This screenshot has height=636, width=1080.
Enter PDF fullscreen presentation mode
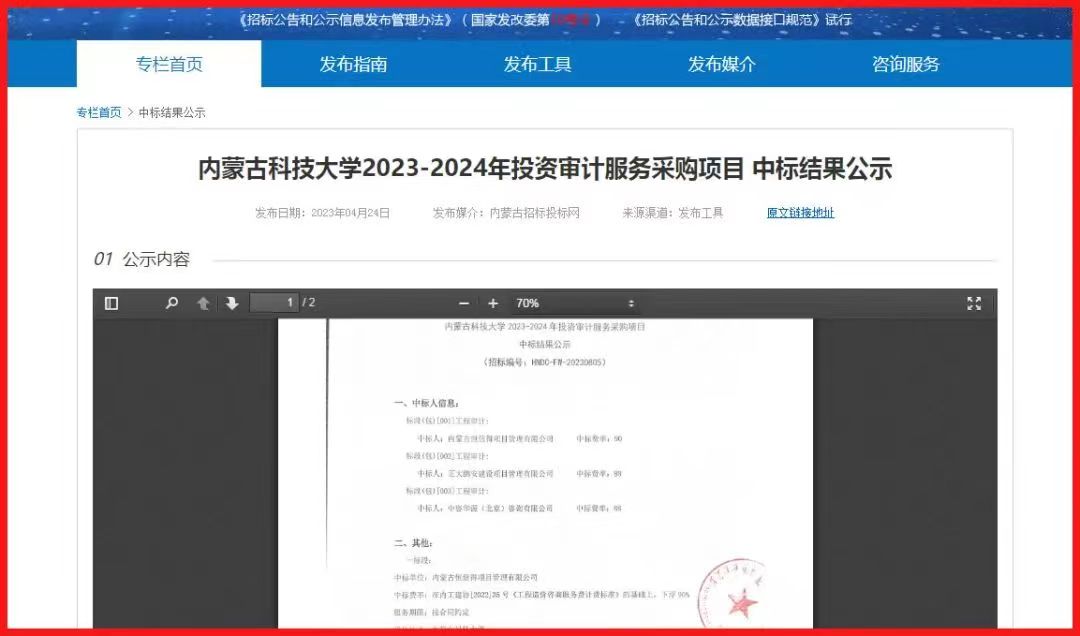tap(973, 303)
